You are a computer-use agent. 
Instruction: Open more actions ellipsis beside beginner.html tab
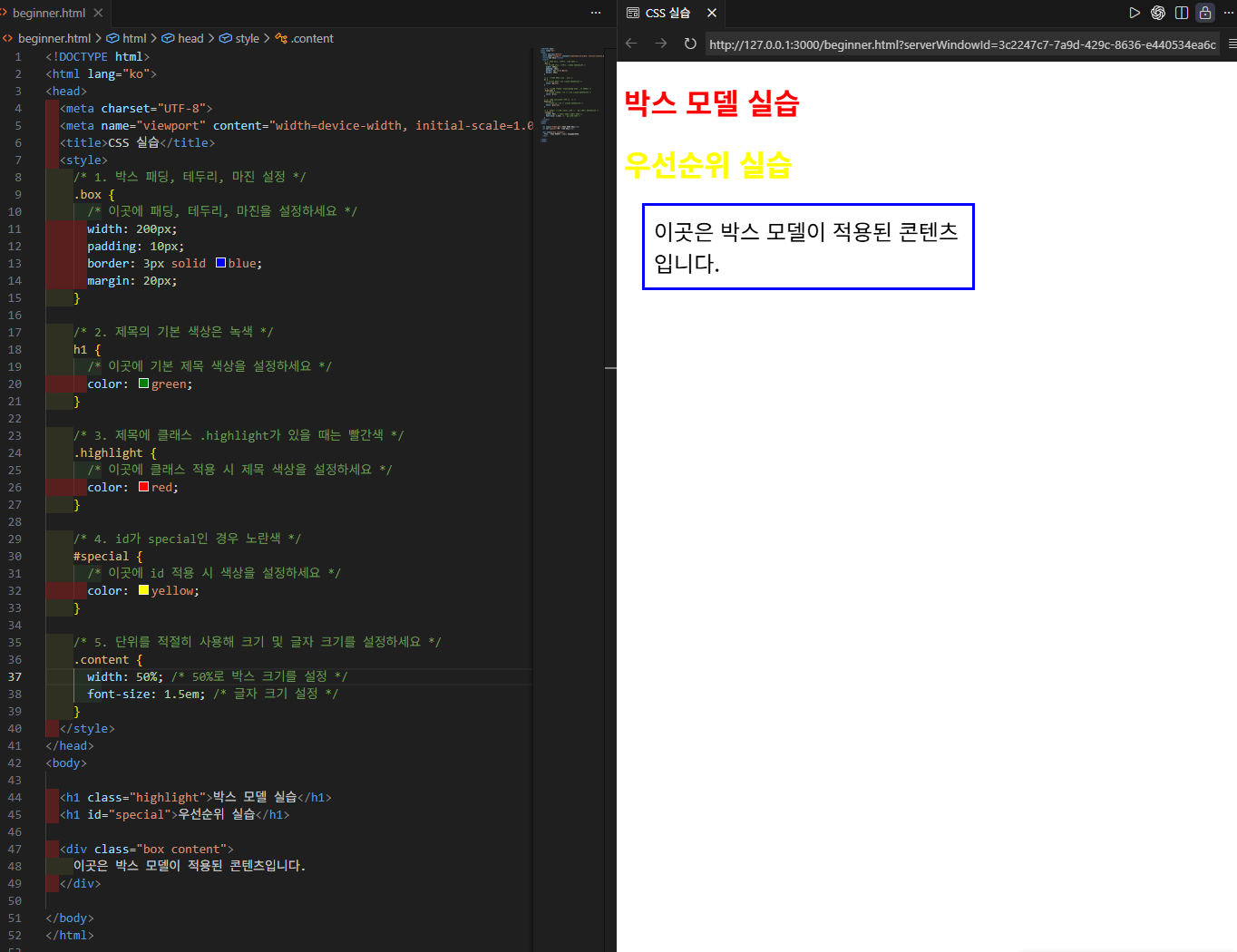(x=596, y=13)
